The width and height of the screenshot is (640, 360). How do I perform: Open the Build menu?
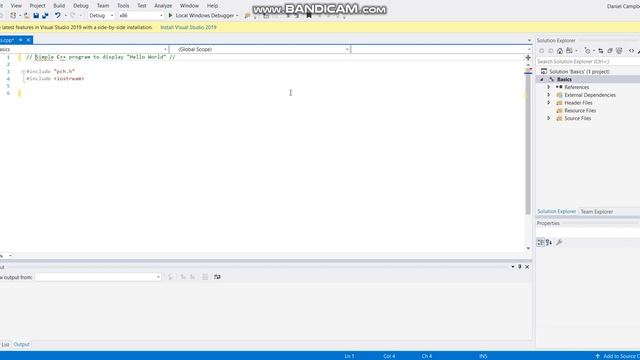(59, 6)
